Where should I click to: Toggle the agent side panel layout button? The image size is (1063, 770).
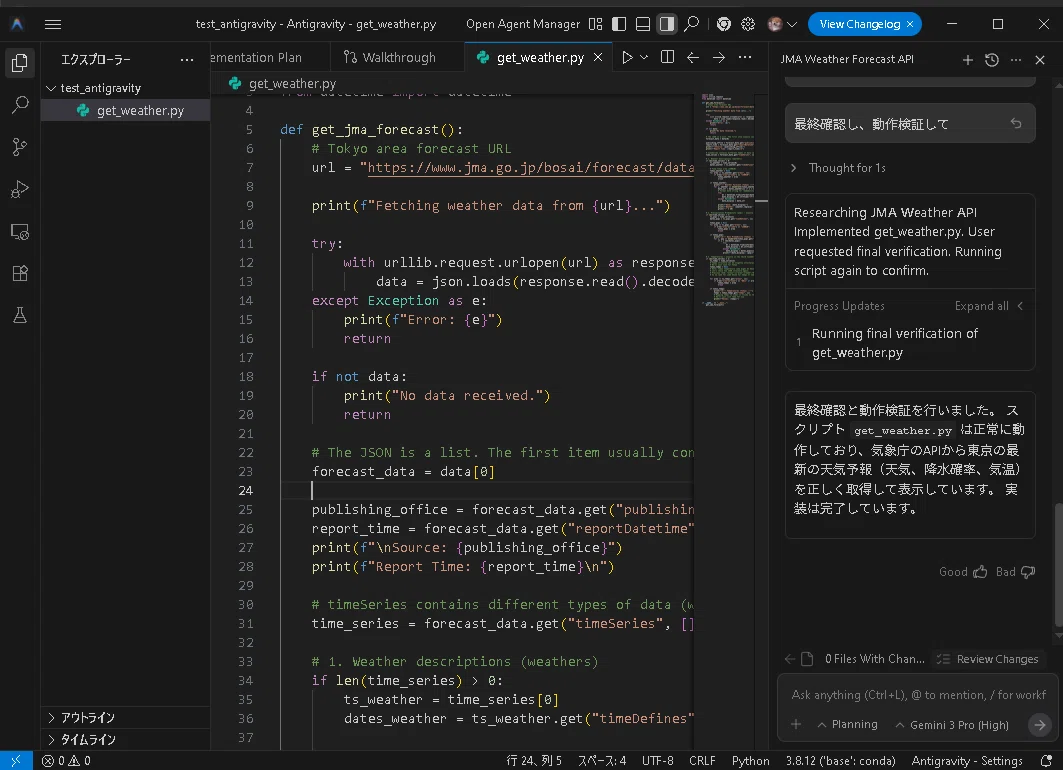click(667, 24)
